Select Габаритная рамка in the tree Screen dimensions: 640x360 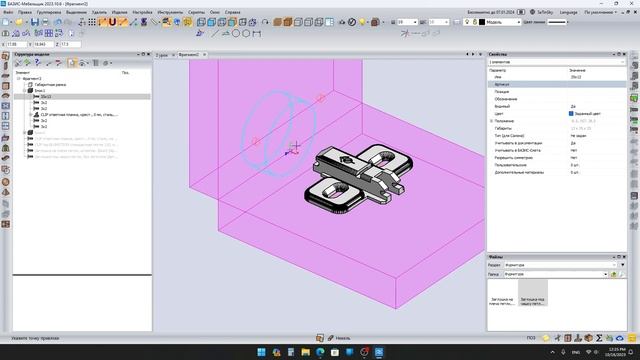tap(50, 84)
